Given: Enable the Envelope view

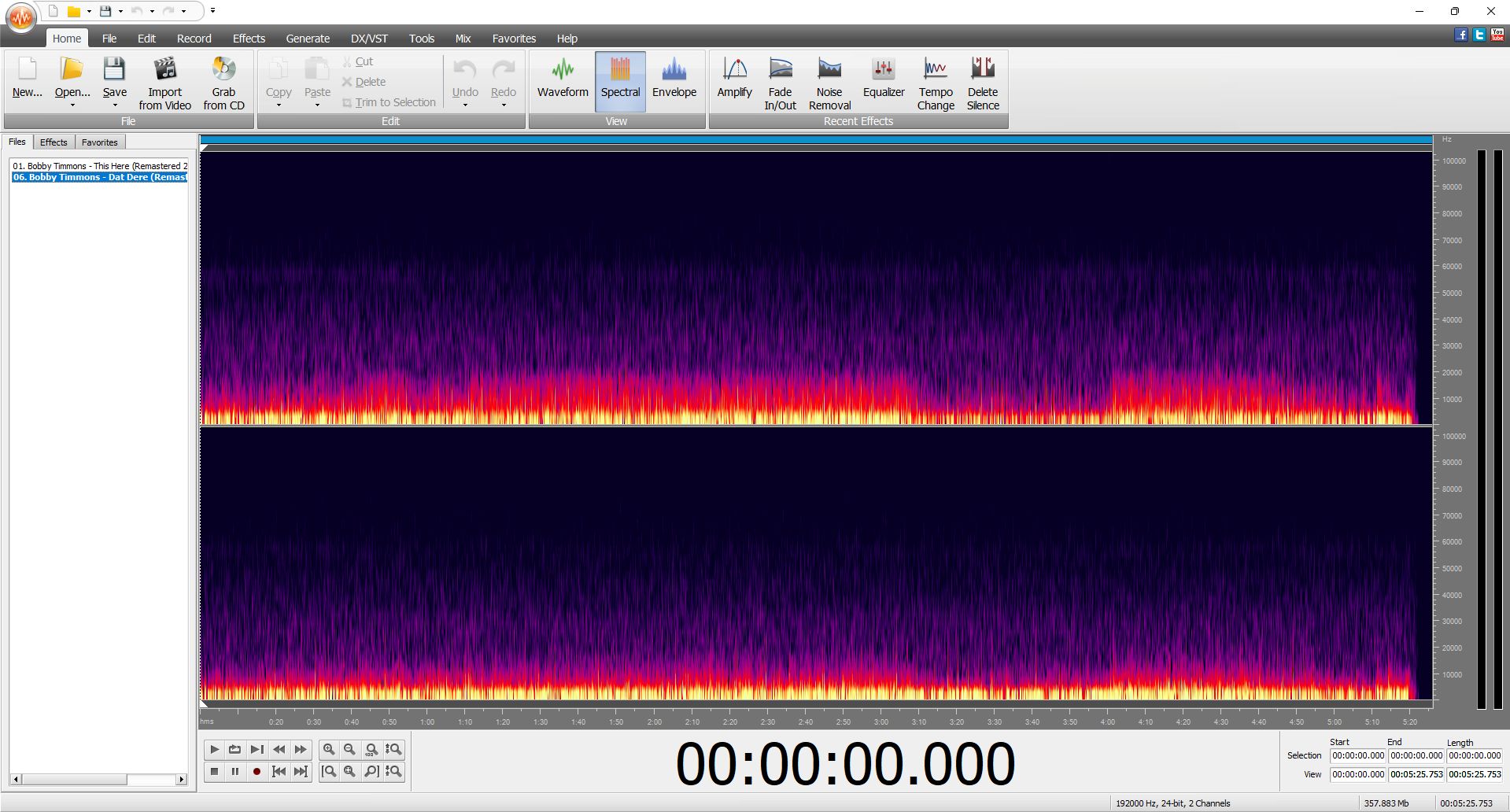Looking at the screenshot, I should tap(674, 79).
